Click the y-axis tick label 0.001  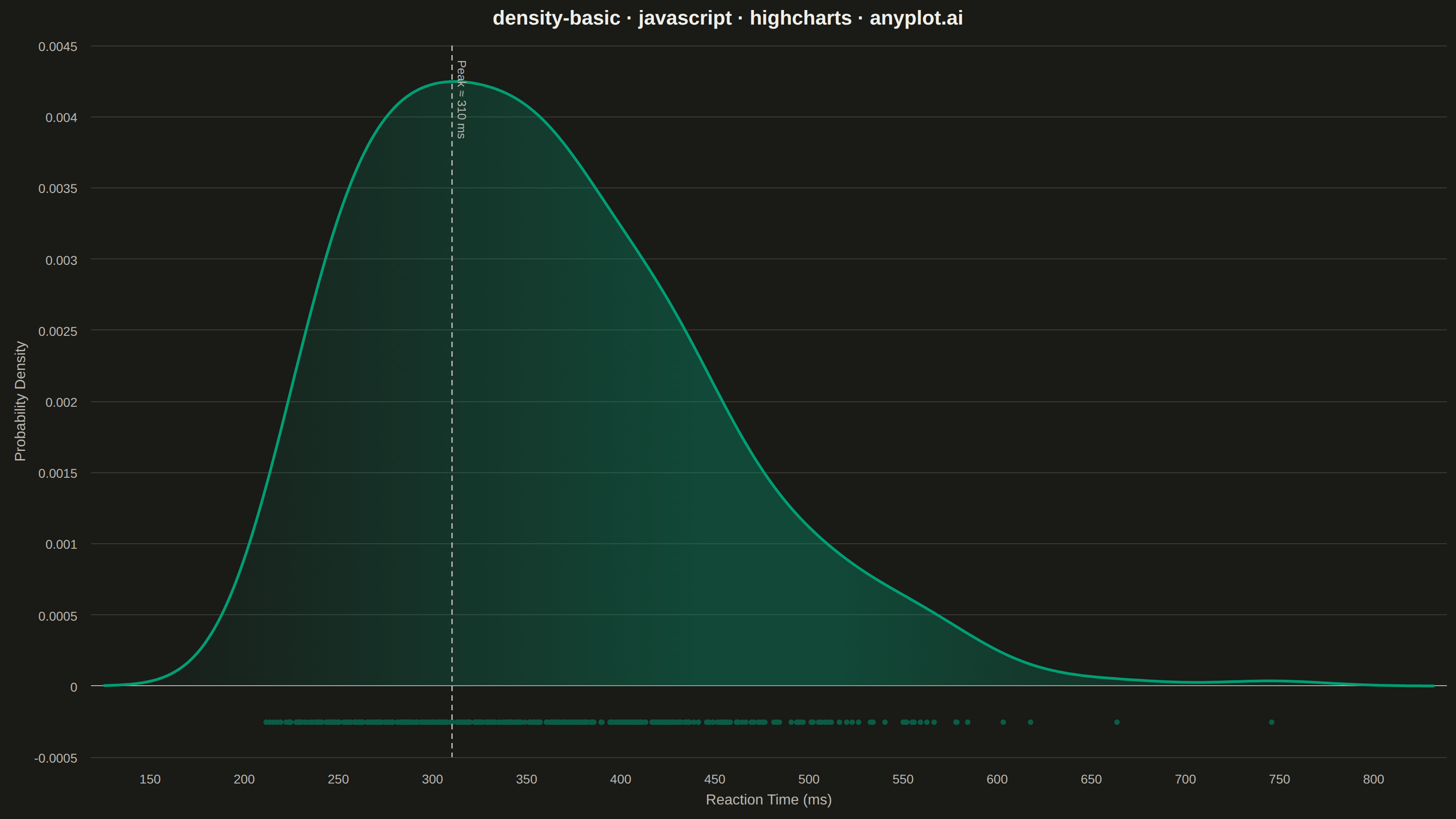point(61,545)
